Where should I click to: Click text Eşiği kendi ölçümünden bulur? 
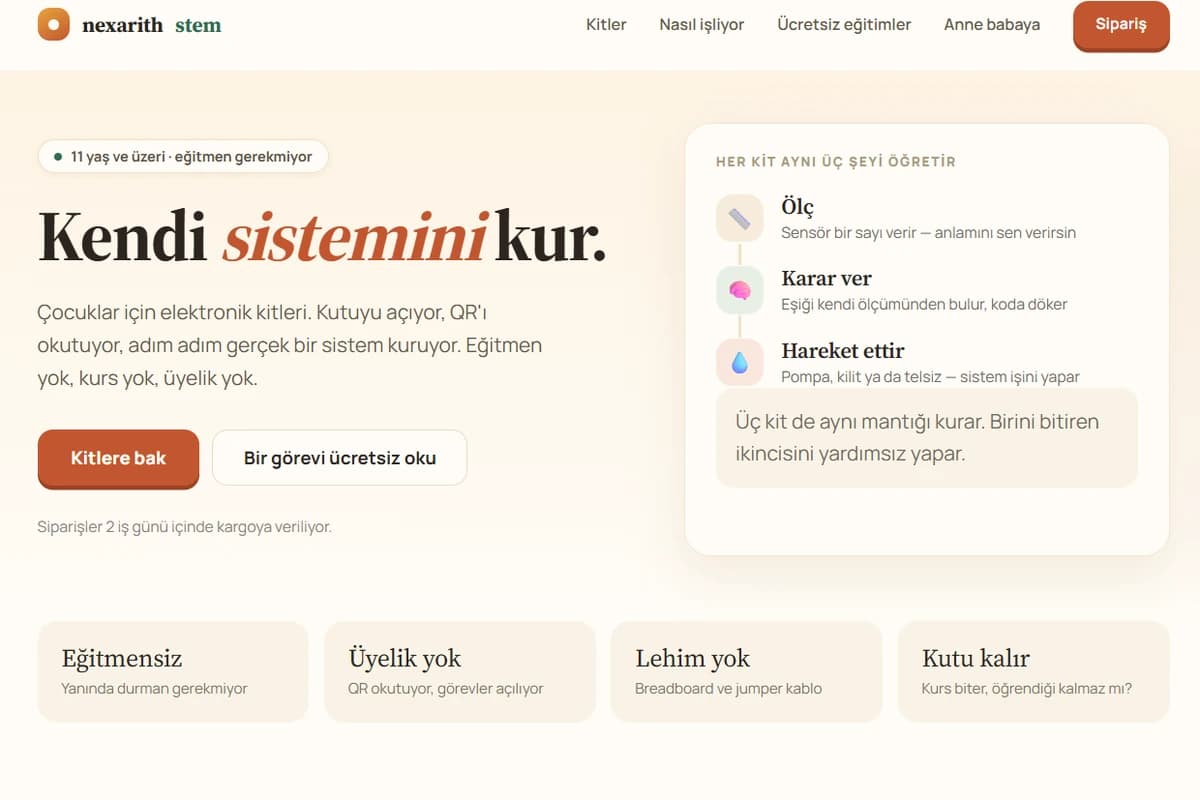click(x=924, y=304)
